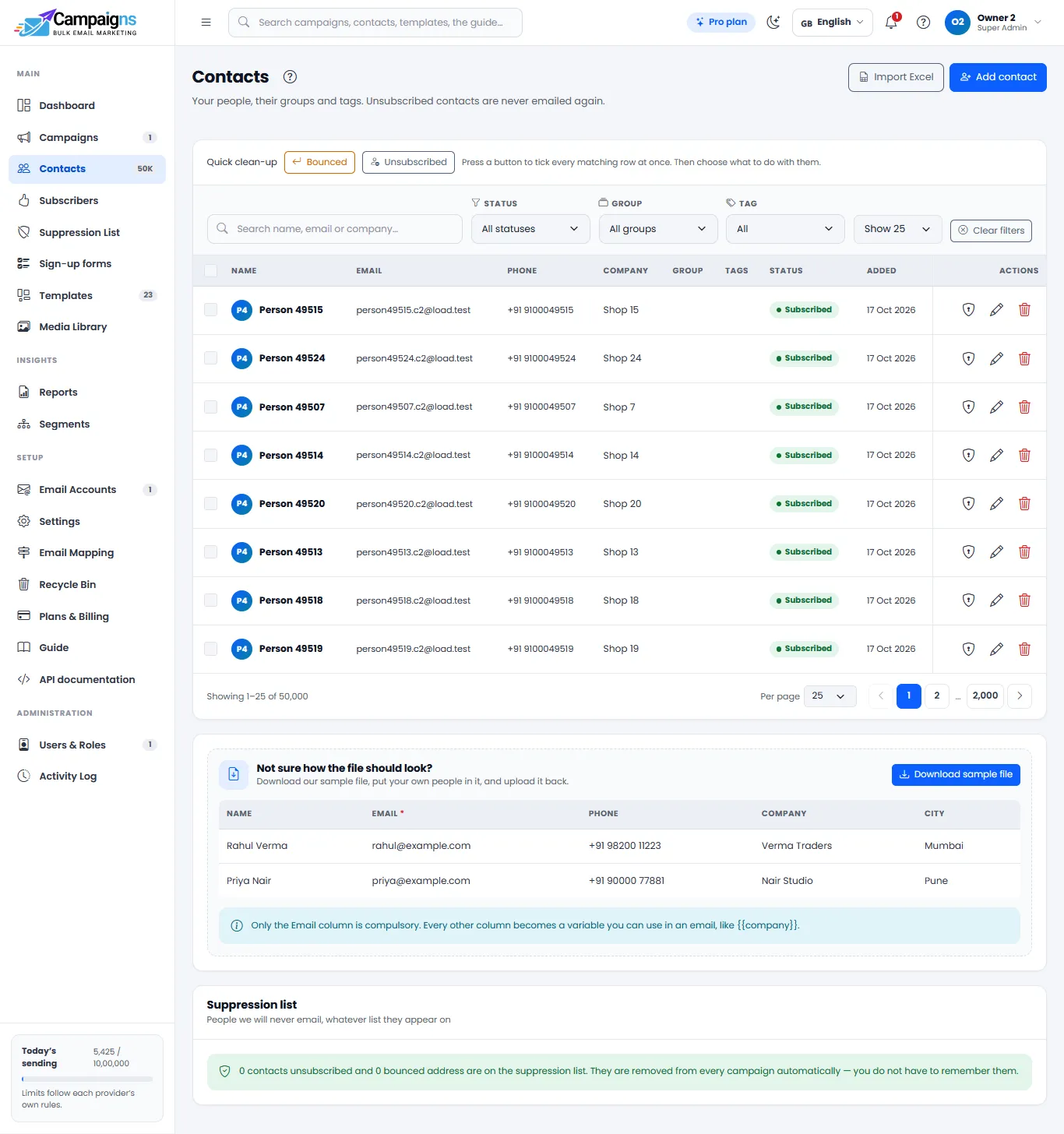Delete Person 49519 with the trash icon
The width and height of the screenshot is (1064, 1134).
tap(1024, 649)
